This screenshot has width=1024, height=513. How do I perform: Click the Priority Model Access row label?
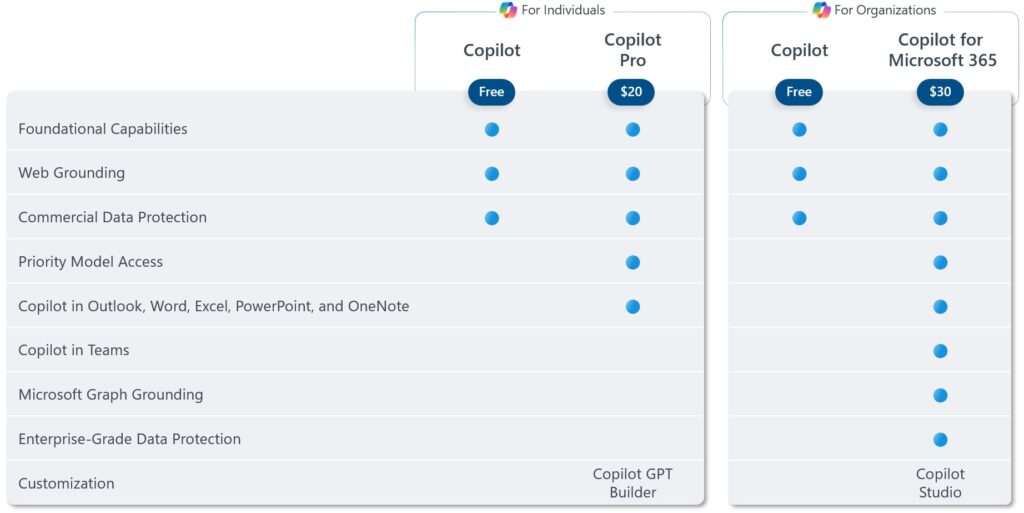tap(90, 262)
